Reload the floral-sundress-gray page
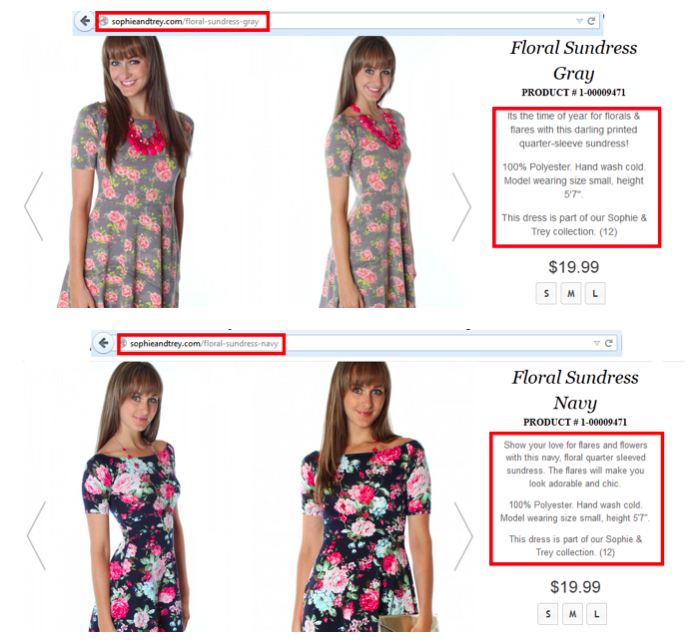The height and width of the screenshot is (643, 696). (x=591, y=21)
